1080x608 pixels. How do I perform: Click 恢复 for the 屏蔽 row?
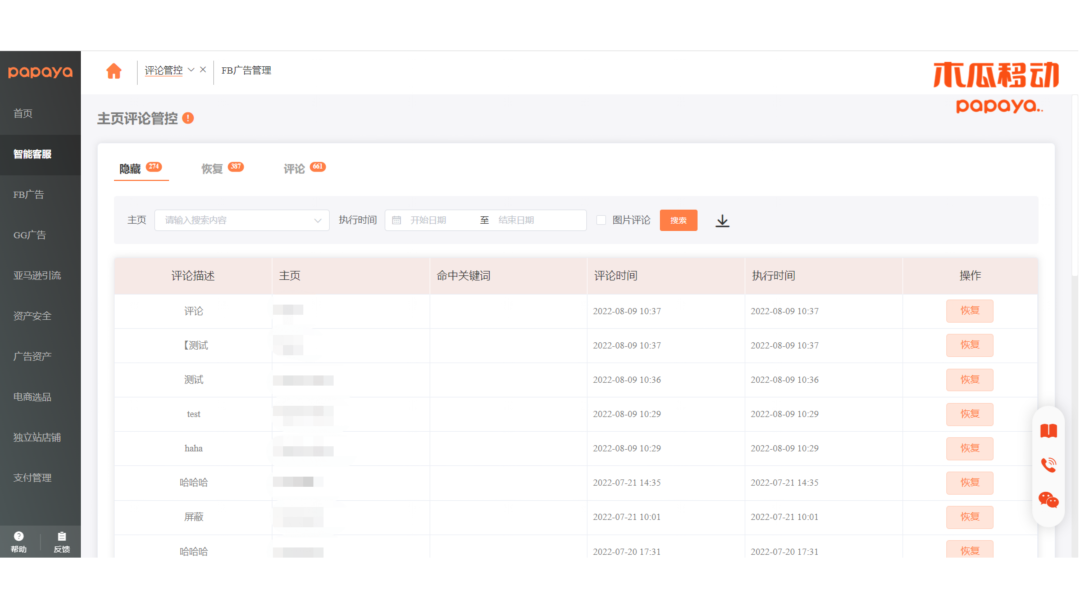point(969,516)
